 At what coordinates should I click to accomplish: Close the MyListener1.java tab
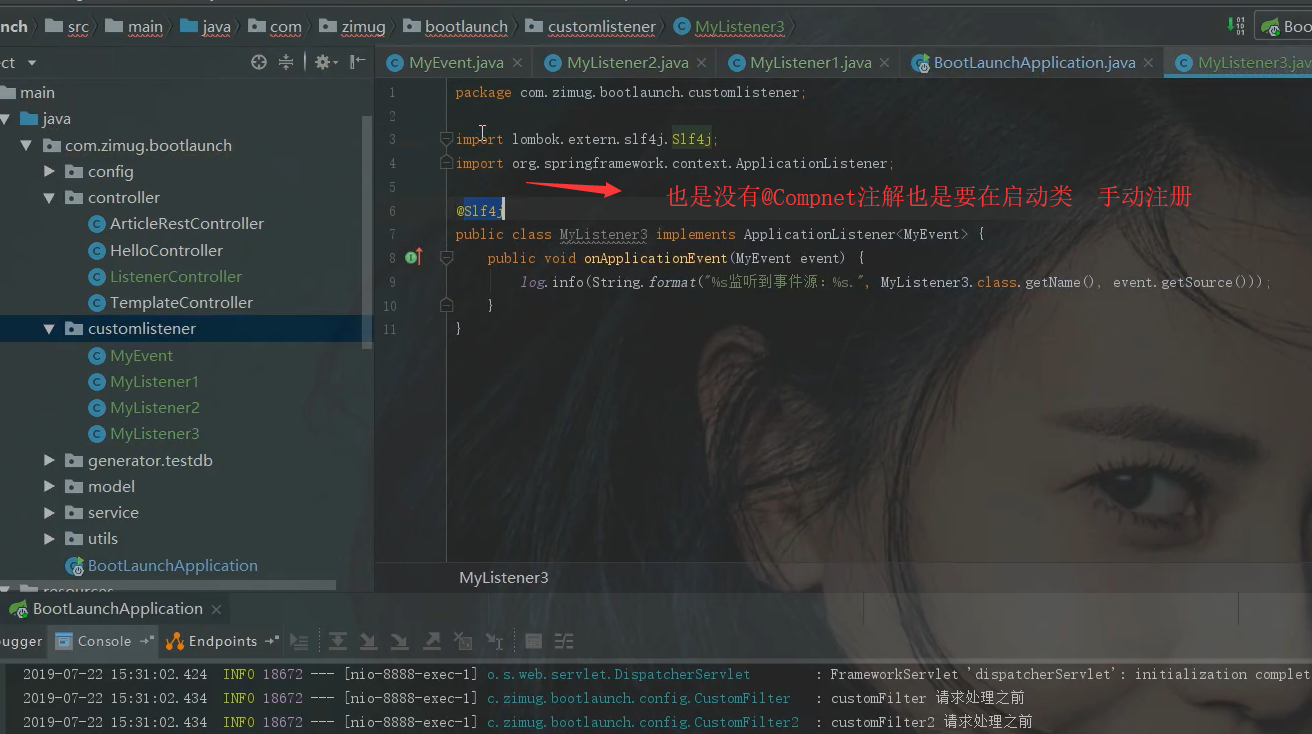tap(885, 62)
